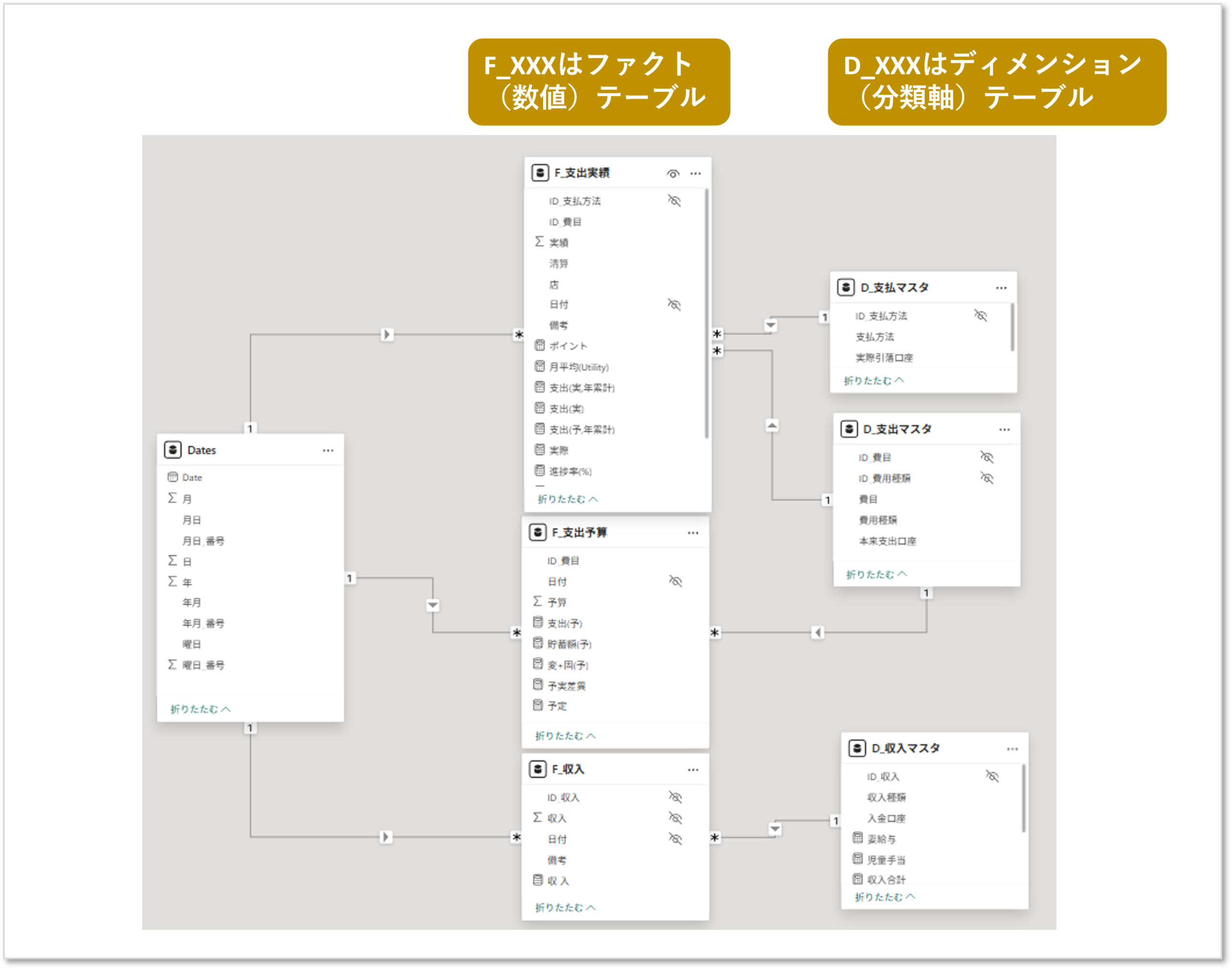Unhide ID_支払方法 in the D_支払マスタ table
Screen dimensions: 1232x969
981,316
